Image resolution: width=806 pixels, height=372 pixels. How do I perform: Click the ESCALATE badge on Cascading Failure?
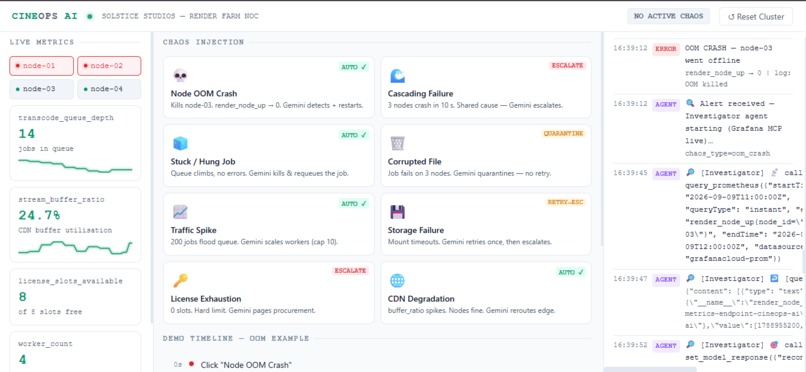pyautogui.click(x=567, y=66)
